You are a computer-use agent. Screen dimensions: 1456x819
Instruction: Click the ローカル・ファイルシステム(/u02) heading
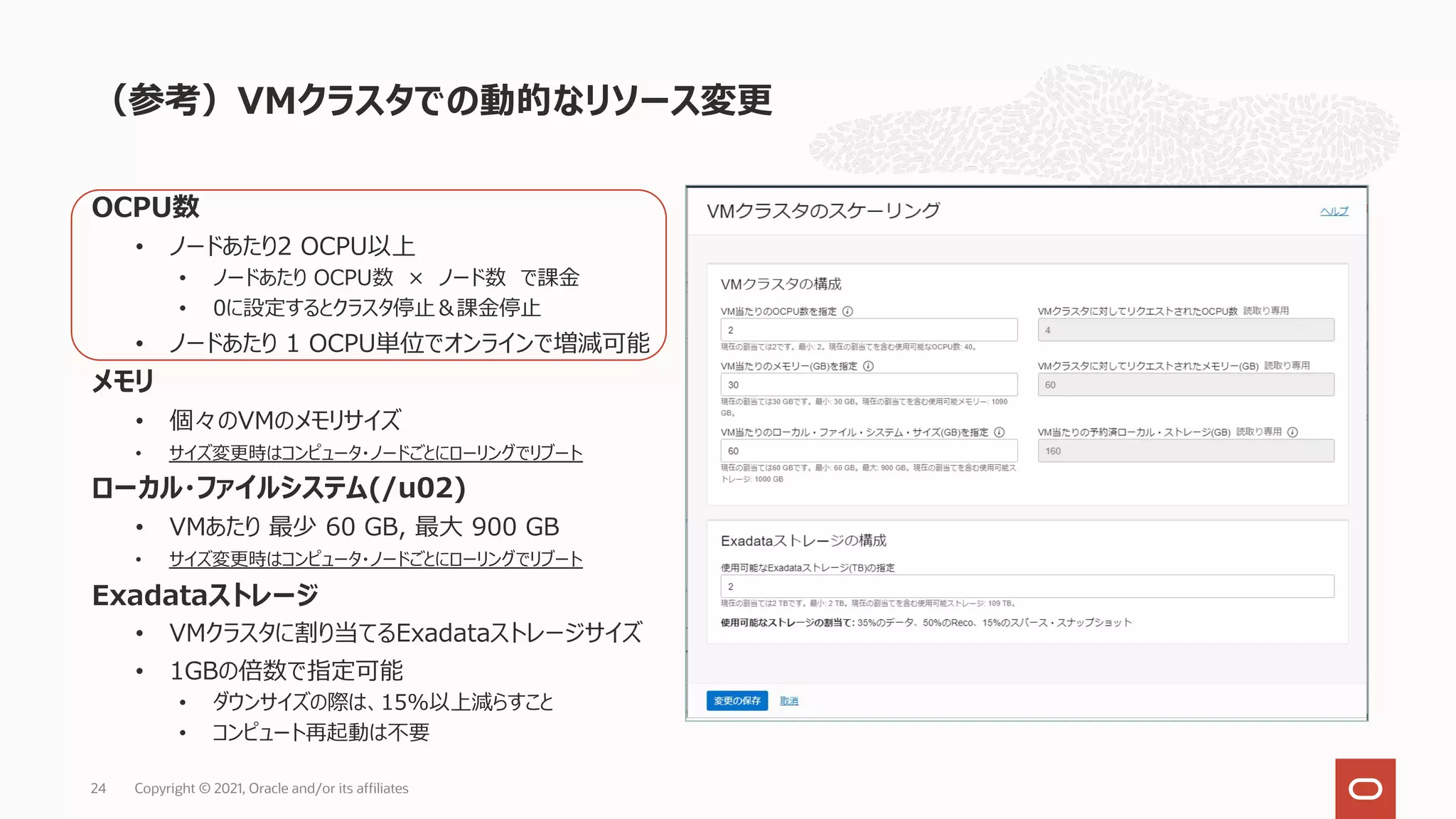[279, 488]
